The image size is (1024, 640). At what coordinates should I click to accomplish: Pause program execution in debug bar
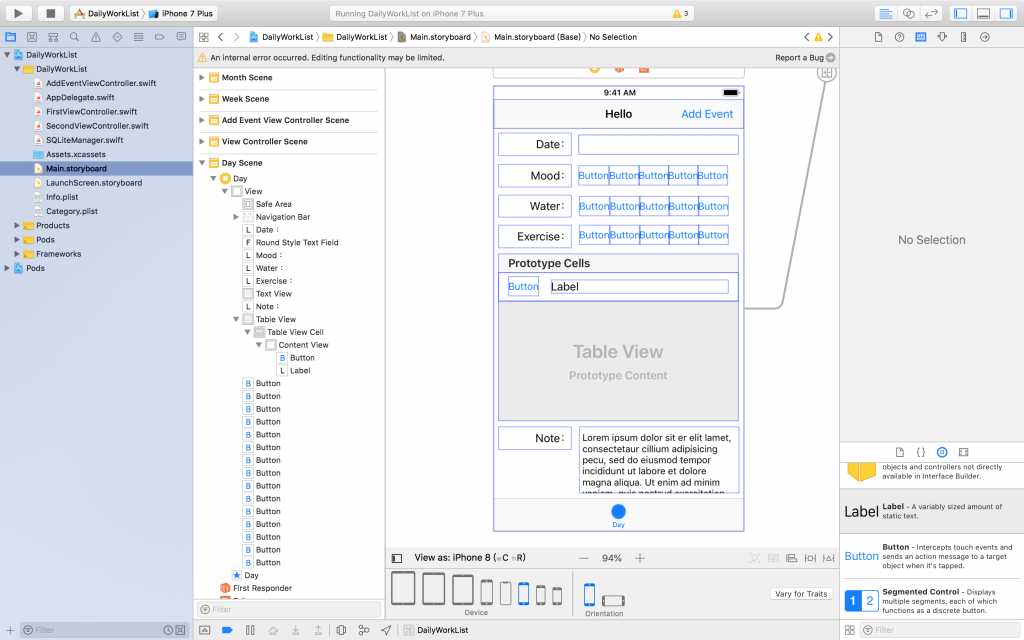pyautogui.click(x=250, y=630)
